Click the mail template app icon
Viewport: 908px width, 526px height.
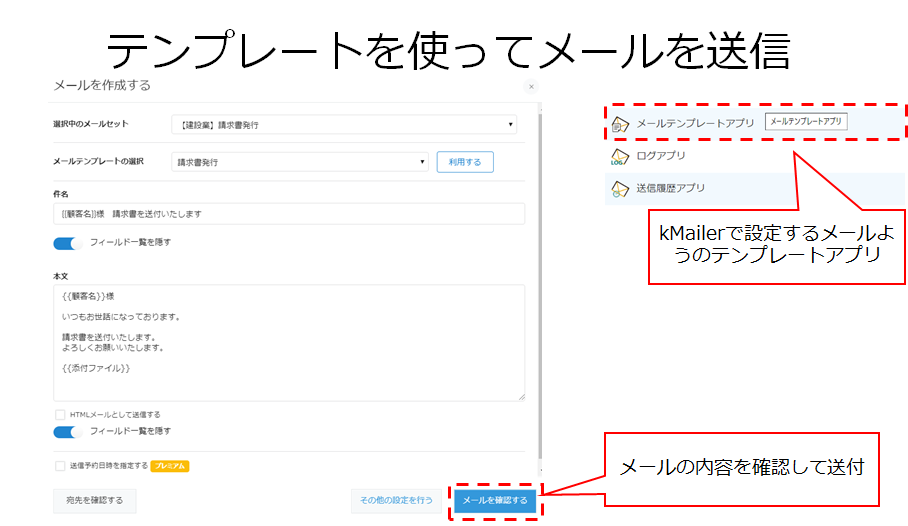pos(620,124)
